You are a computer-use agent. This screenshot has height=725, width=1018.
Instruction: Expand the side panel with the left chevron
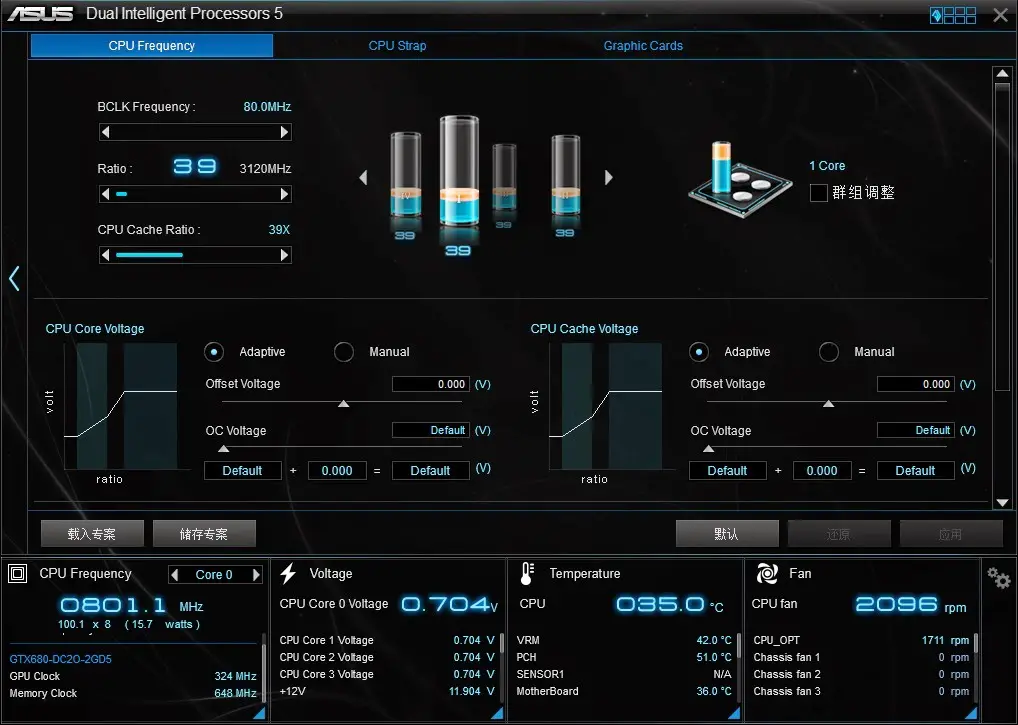pos(14,278)
